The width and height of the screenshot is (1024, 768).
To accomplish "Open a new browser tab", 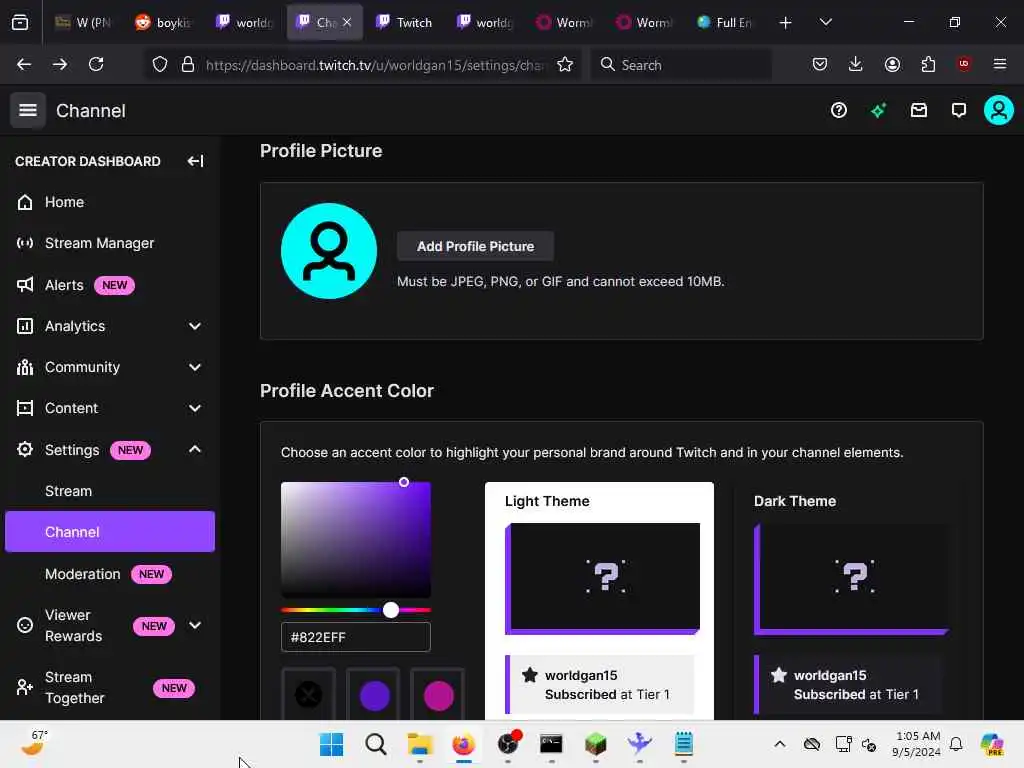I will 786,22.
